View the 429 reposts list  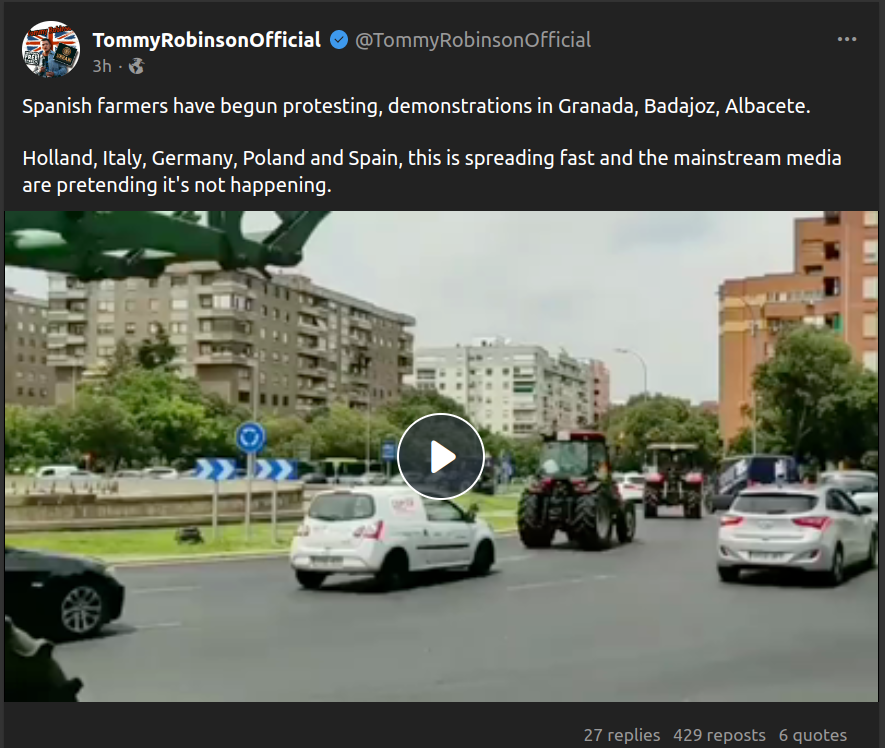[719, 734]
